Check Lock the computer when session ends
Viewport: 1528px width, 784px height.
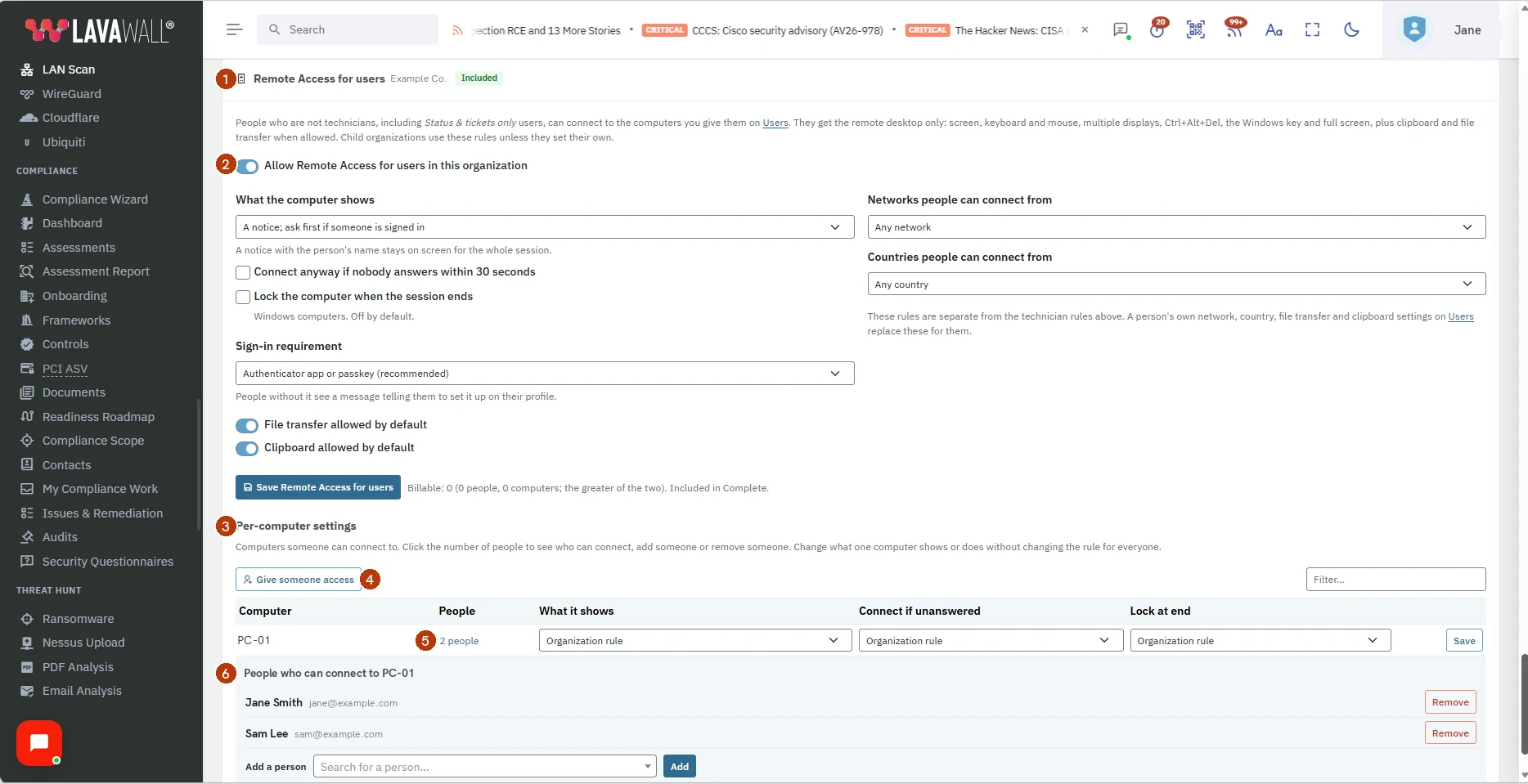point(243,297)
